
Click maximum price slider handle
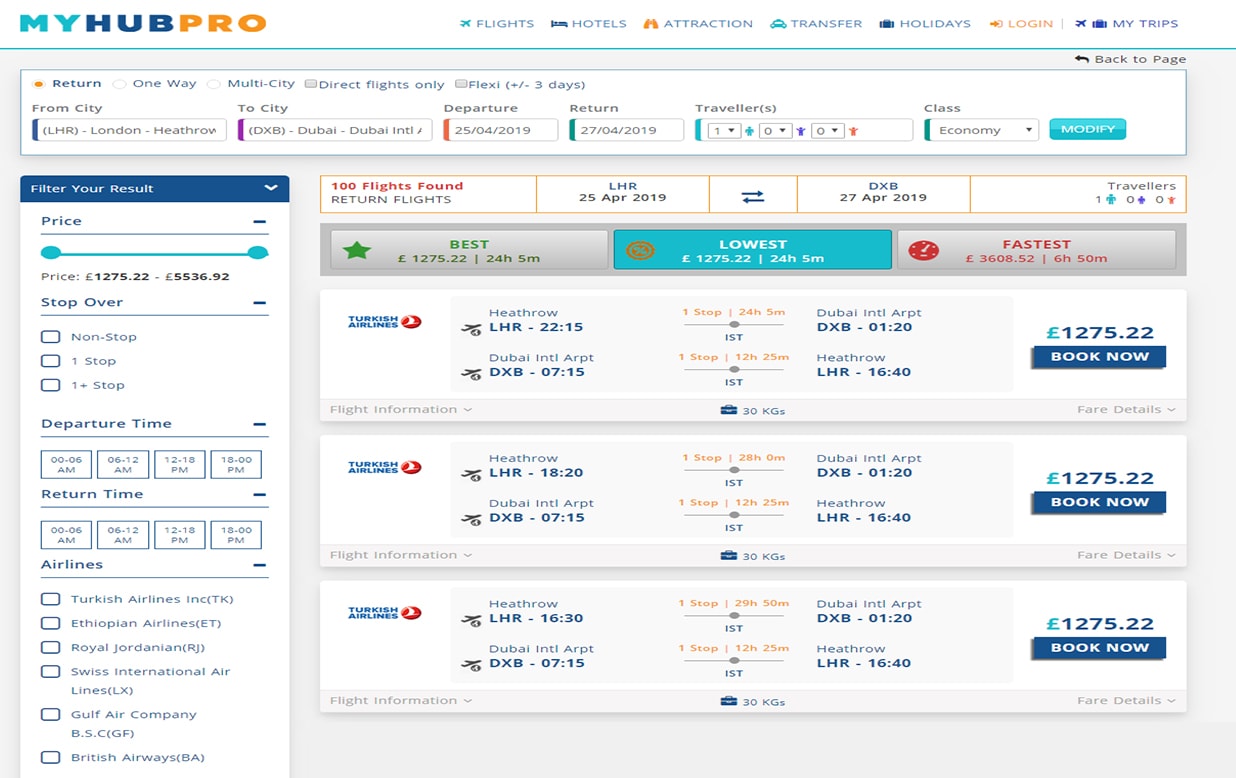tap(258, 253)
